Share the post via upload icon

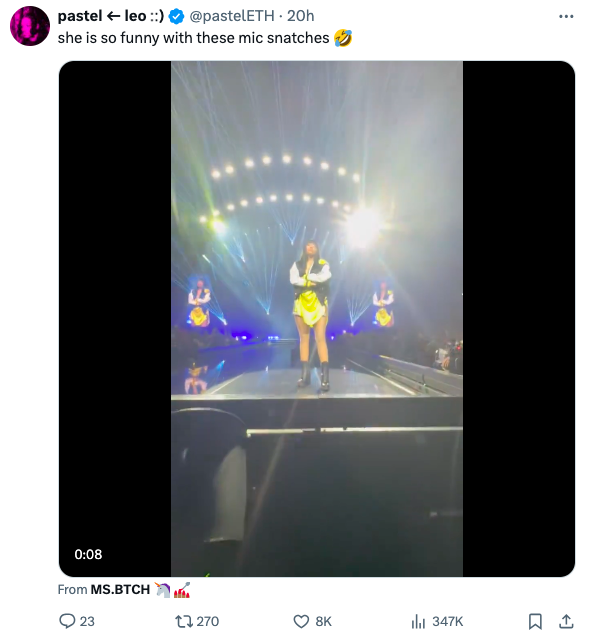(x=566, y=621)
